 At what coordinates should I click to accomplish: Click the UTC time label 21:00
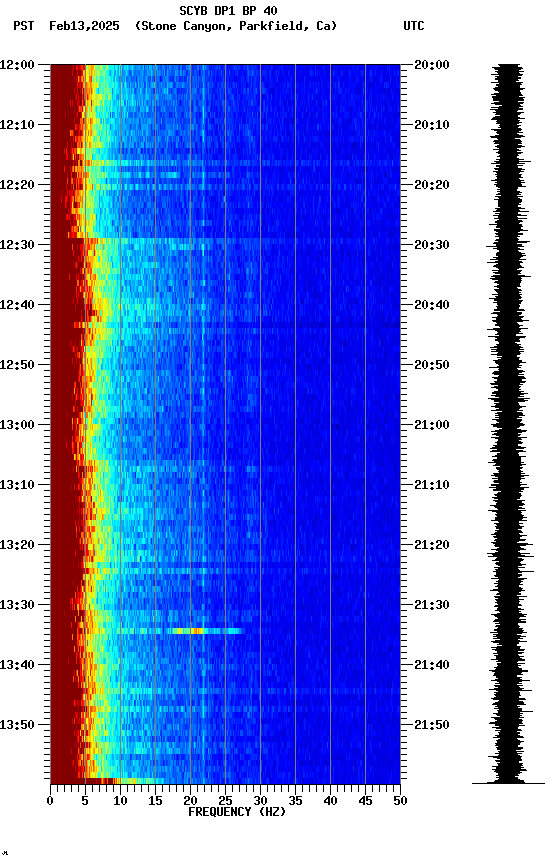point(432,425)
